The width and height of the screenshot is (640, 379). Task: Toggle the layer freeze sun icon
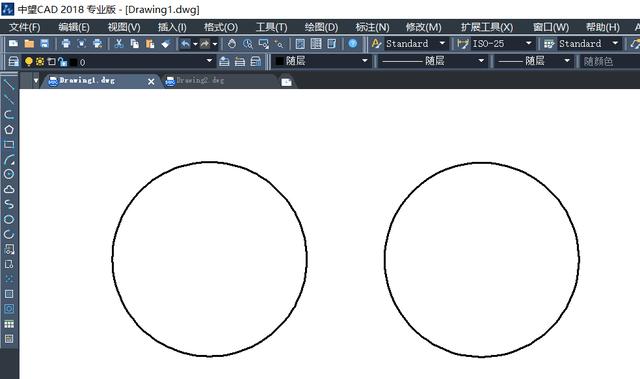click(40, 62)
